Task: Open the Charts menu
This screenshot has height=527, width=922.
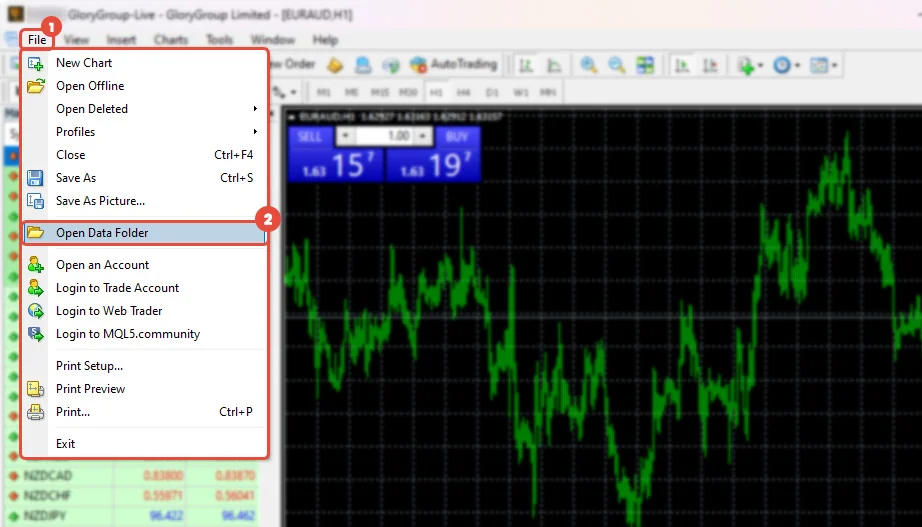Action: click(x=171, y=40)
